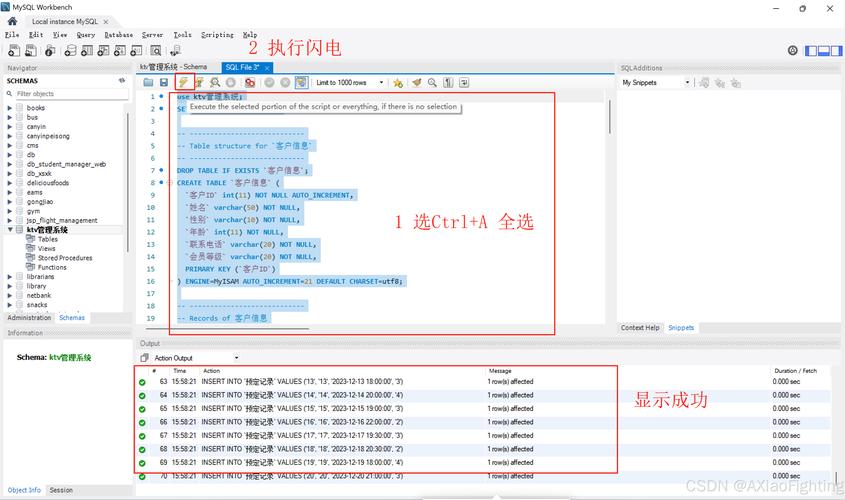Screen dimensions: 845x500
Task: Switch to the Context Help tab
Action: [640, 328]
